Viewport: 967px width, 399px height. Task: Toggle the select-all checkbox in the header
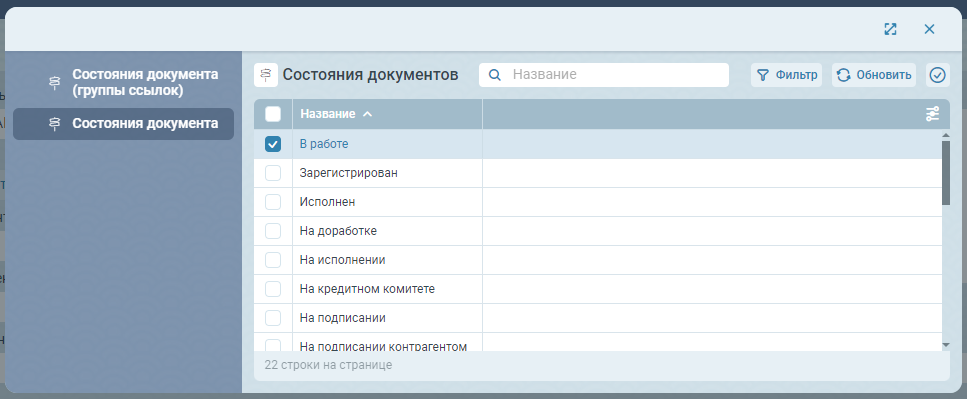coord(273,114)
